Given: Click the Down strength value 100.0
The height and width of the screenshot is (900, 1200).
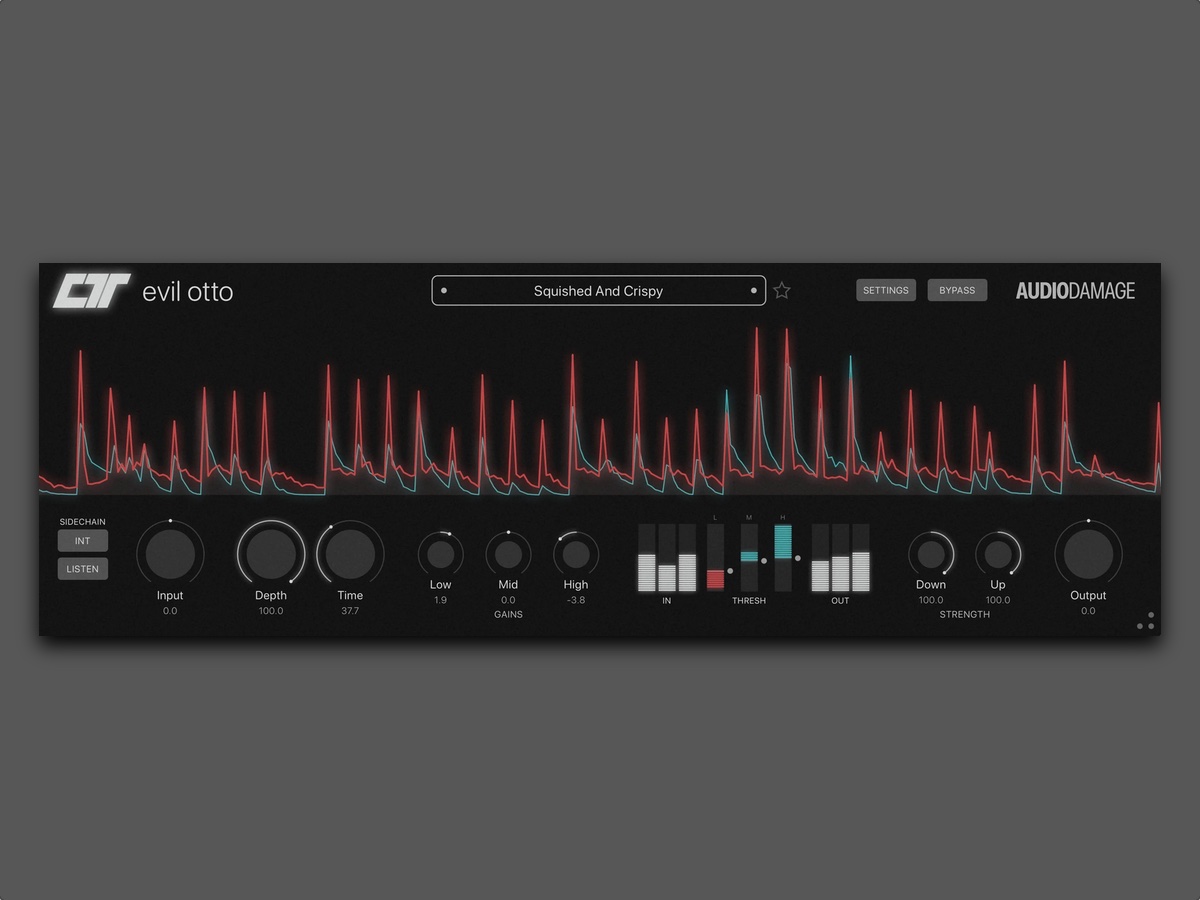Looking at the screenshot, I should tap(931, 600).
